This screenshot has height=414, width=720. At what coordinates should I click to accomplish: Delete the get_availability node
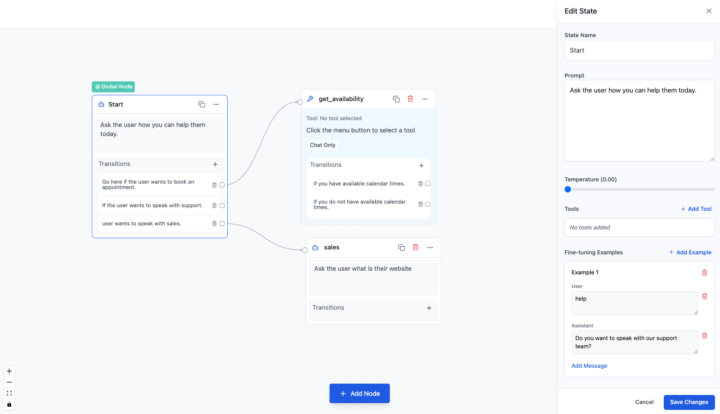click(410, 99)
